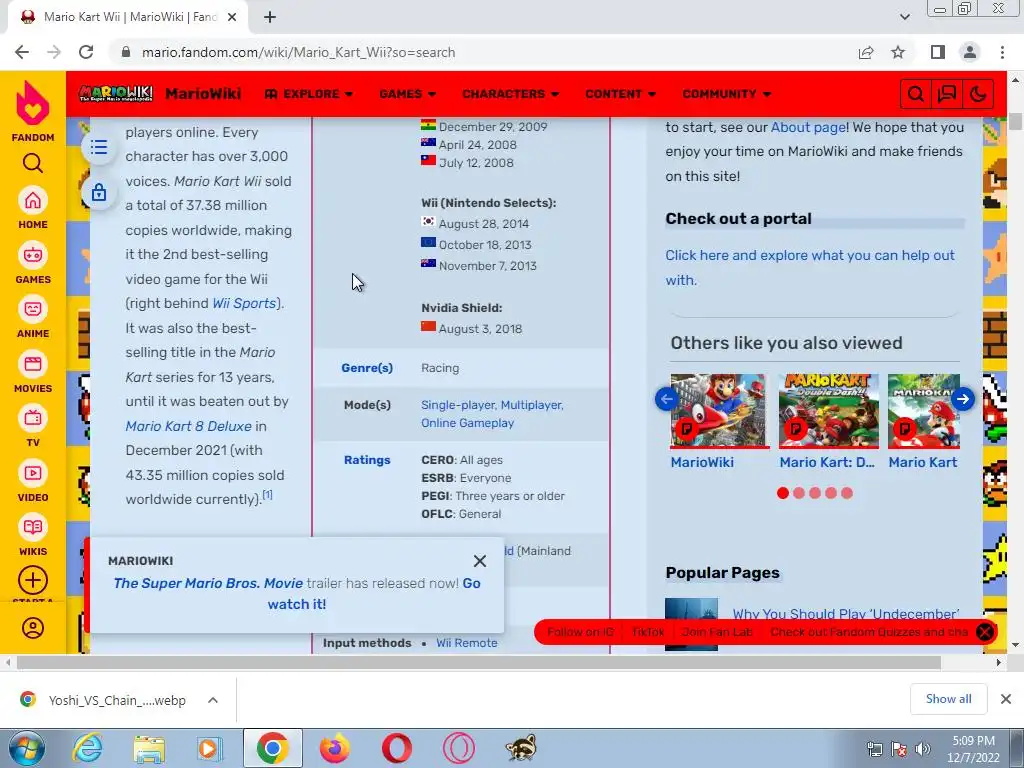
Task: Open the Wikis sidebar icon
Action: tap(33, 528)
